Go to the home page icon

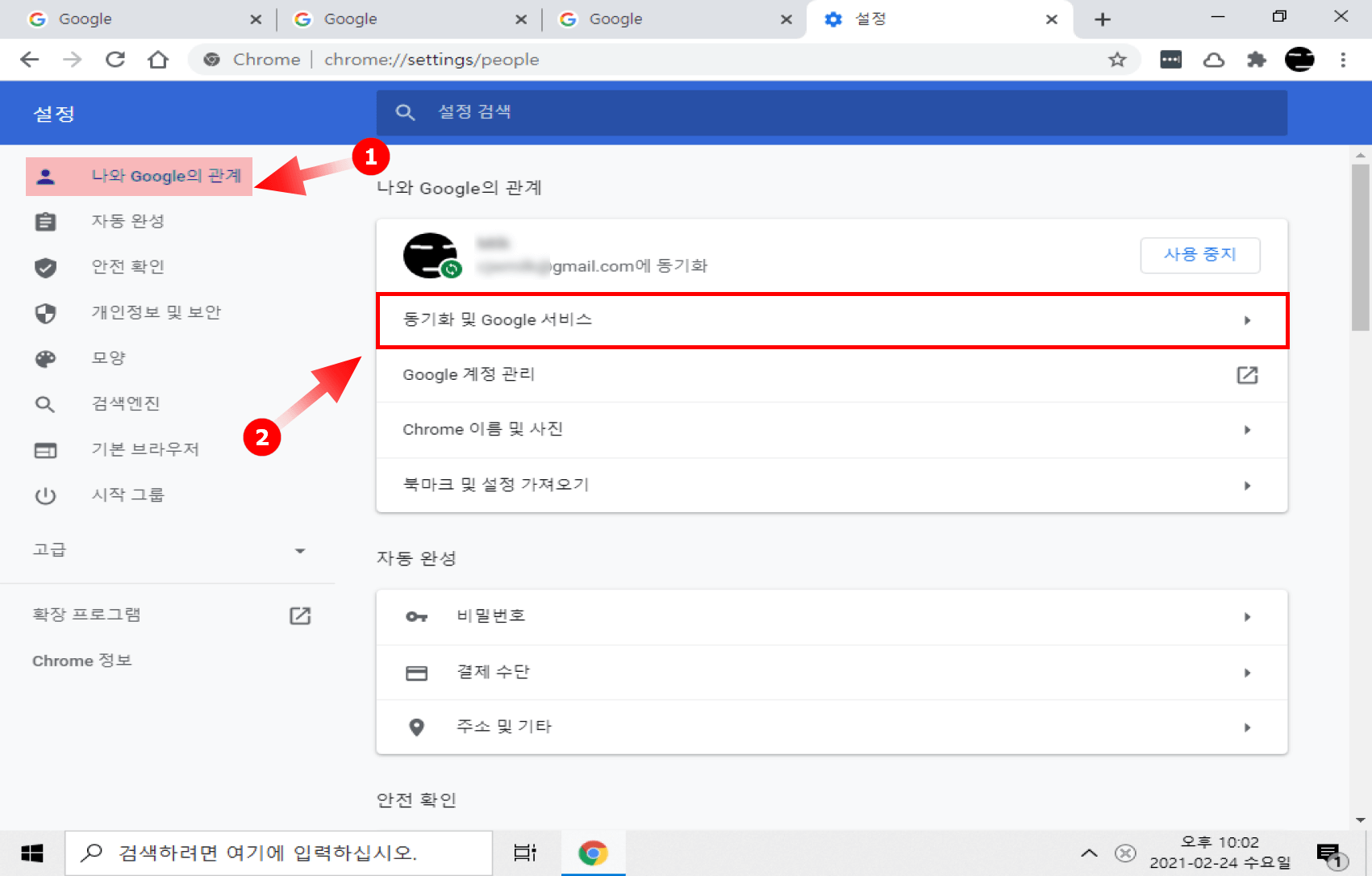[158, 60]
